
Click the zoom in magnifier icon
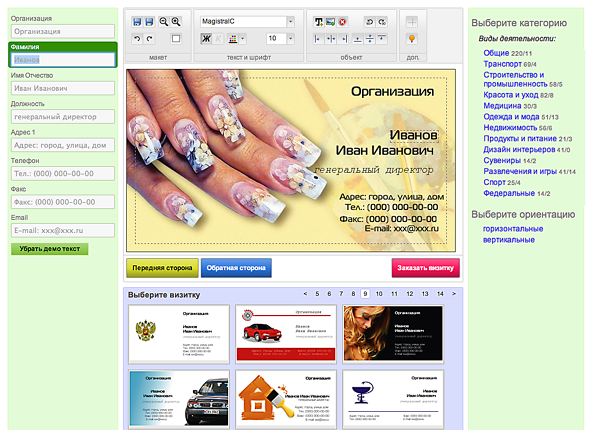point(176,22)
